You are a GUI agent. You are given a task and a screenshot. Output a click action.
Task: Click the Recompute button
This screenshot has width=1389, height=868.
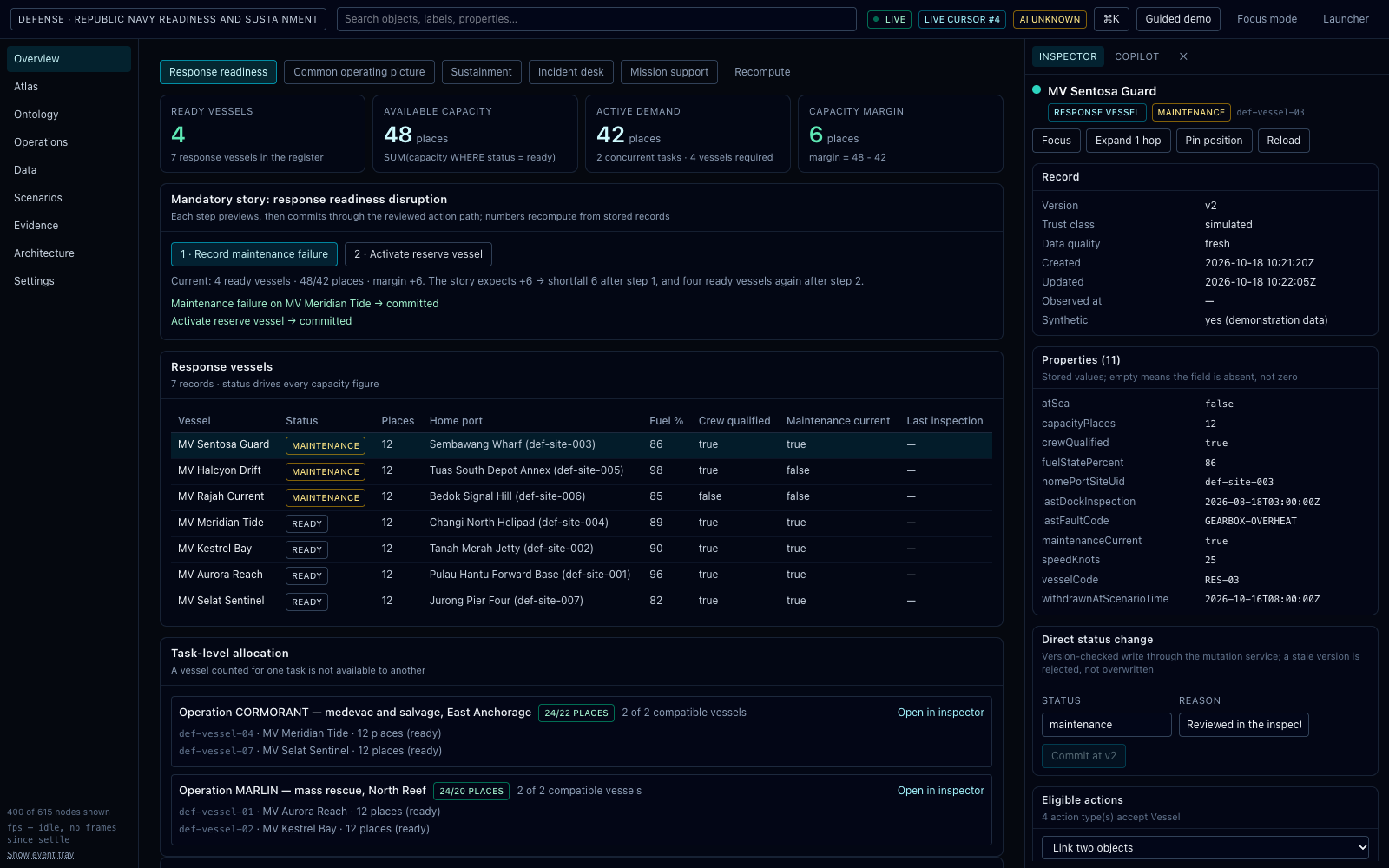(762, 72)
